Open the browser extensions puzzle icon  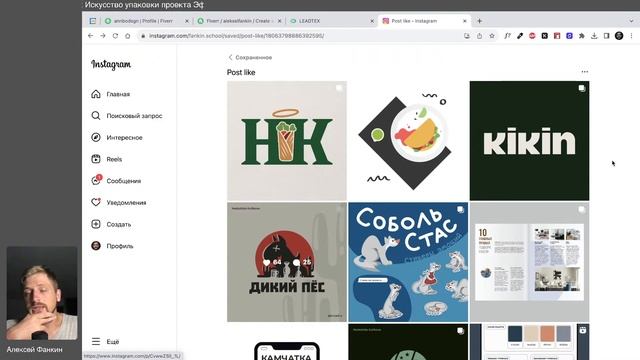click(x=582, y=36)
